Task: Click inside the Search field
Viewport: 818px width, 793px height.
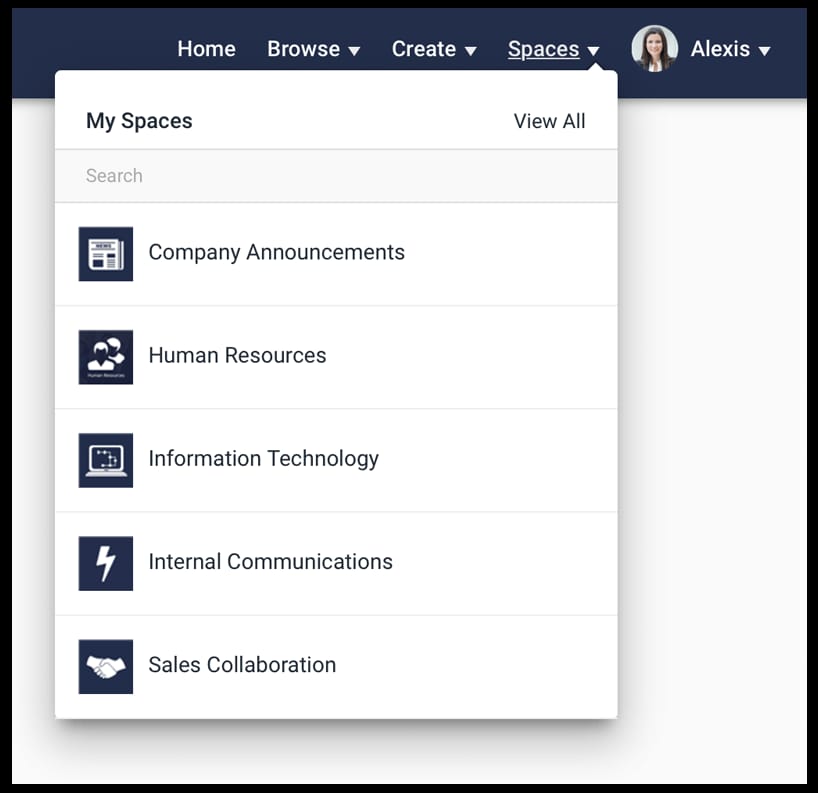Action: coord(250,176)
